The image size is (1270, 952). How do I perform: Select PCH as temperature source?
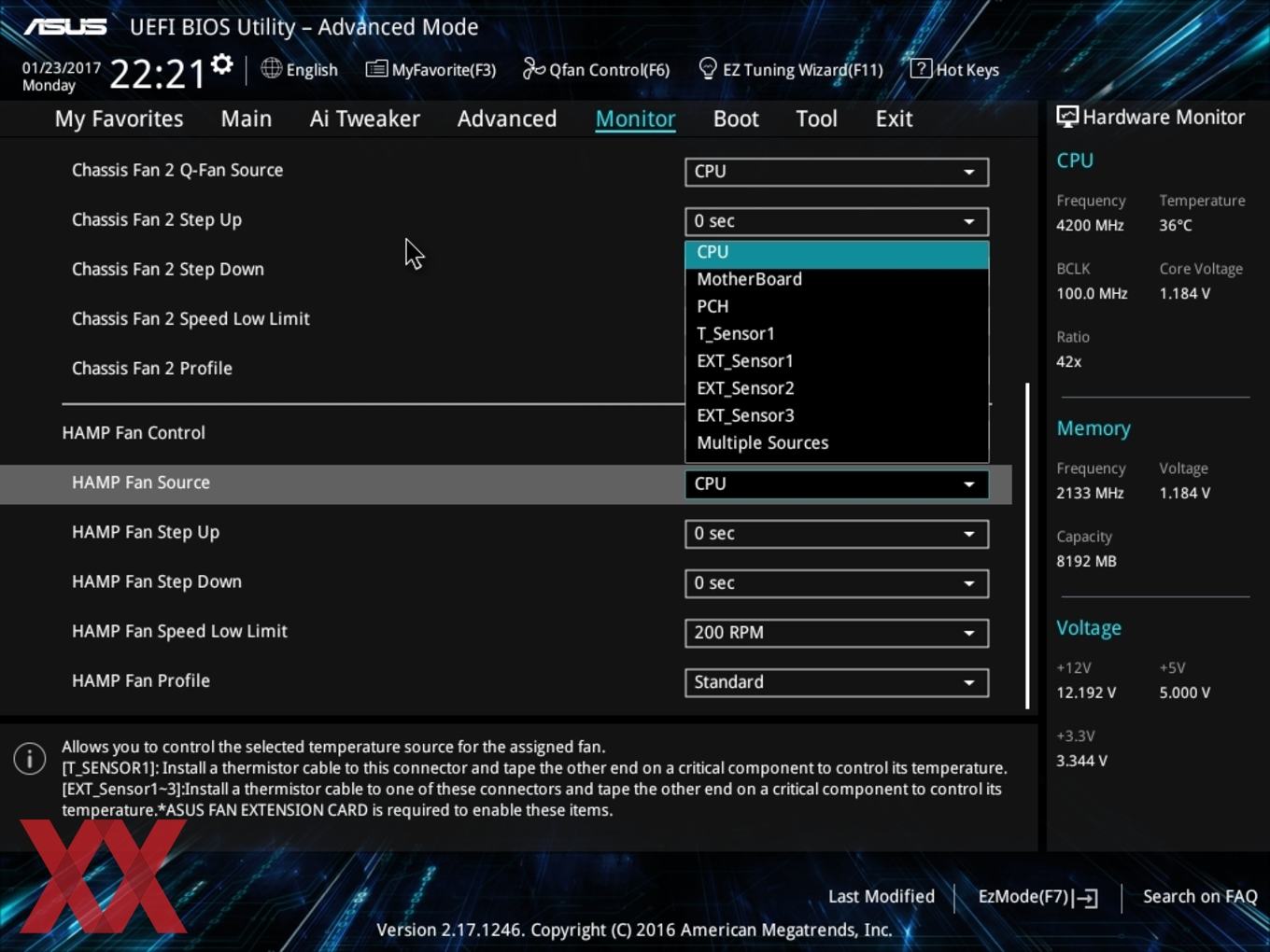click(837, 306)
